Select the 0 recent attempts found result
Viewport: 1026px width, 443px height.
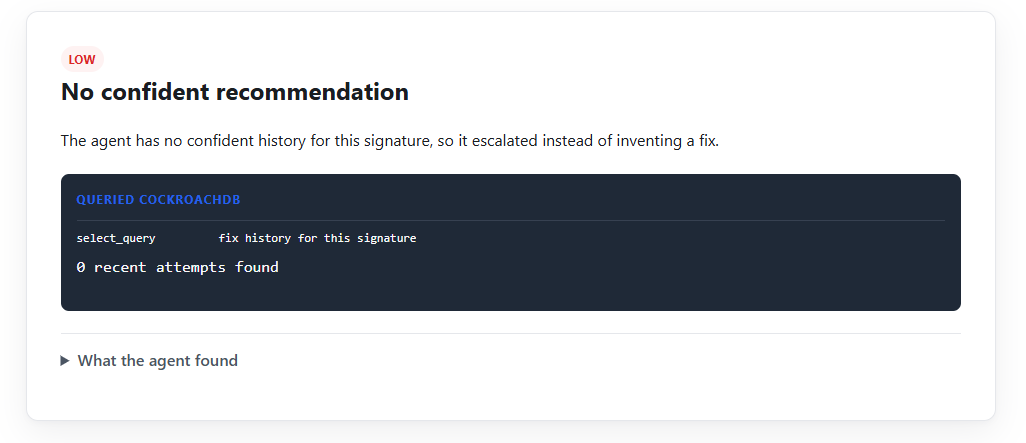[x=177, y=267]
